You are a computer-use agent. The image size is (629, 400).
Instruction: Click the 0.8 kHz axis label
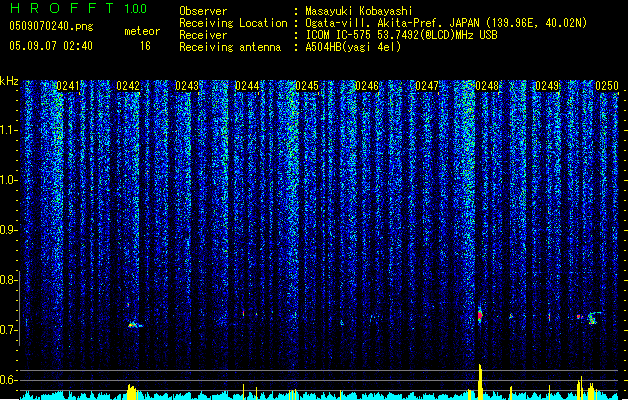(8, 280)
